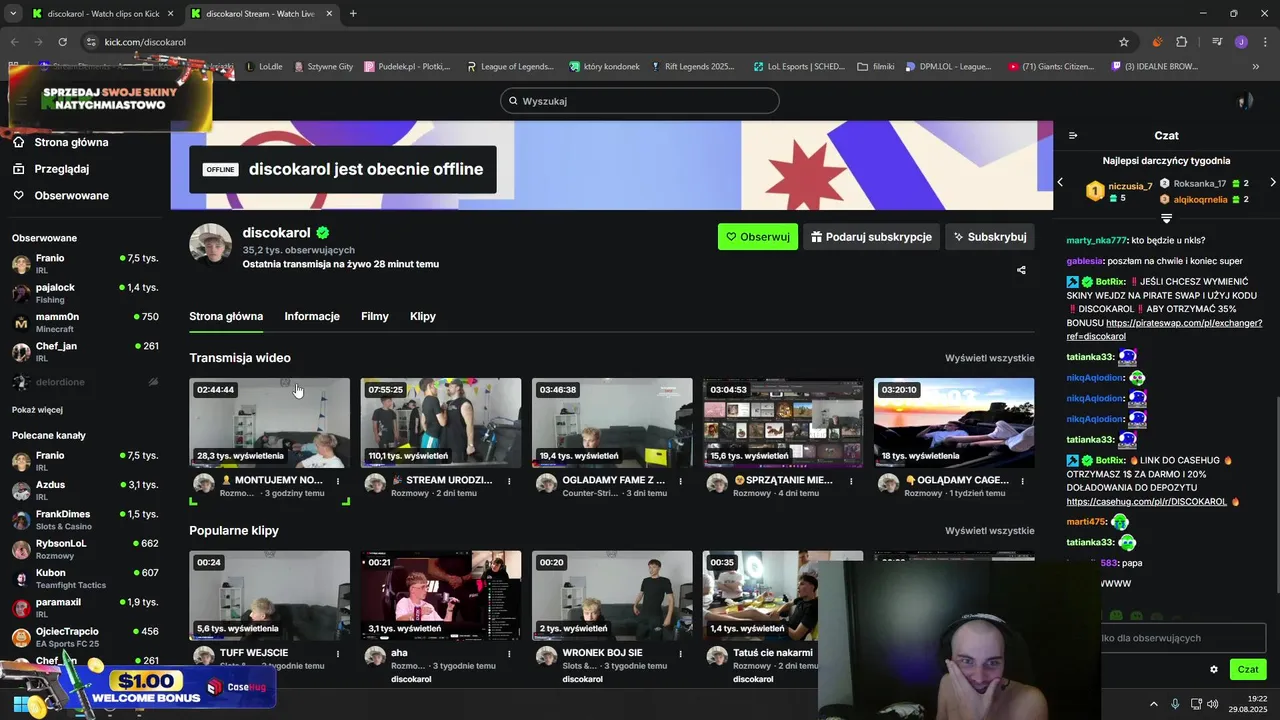Collapse the chat panel with arrow icon
Image resolution: width=1280 pixels, height=720 pixels.
pyautogui.click(x=1073, y=135)
